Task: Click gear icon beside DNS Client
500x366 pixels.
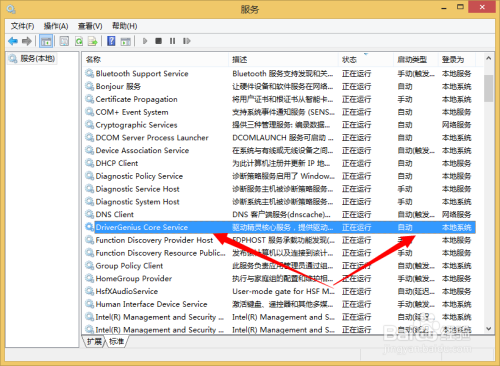Action: [89, 214]
